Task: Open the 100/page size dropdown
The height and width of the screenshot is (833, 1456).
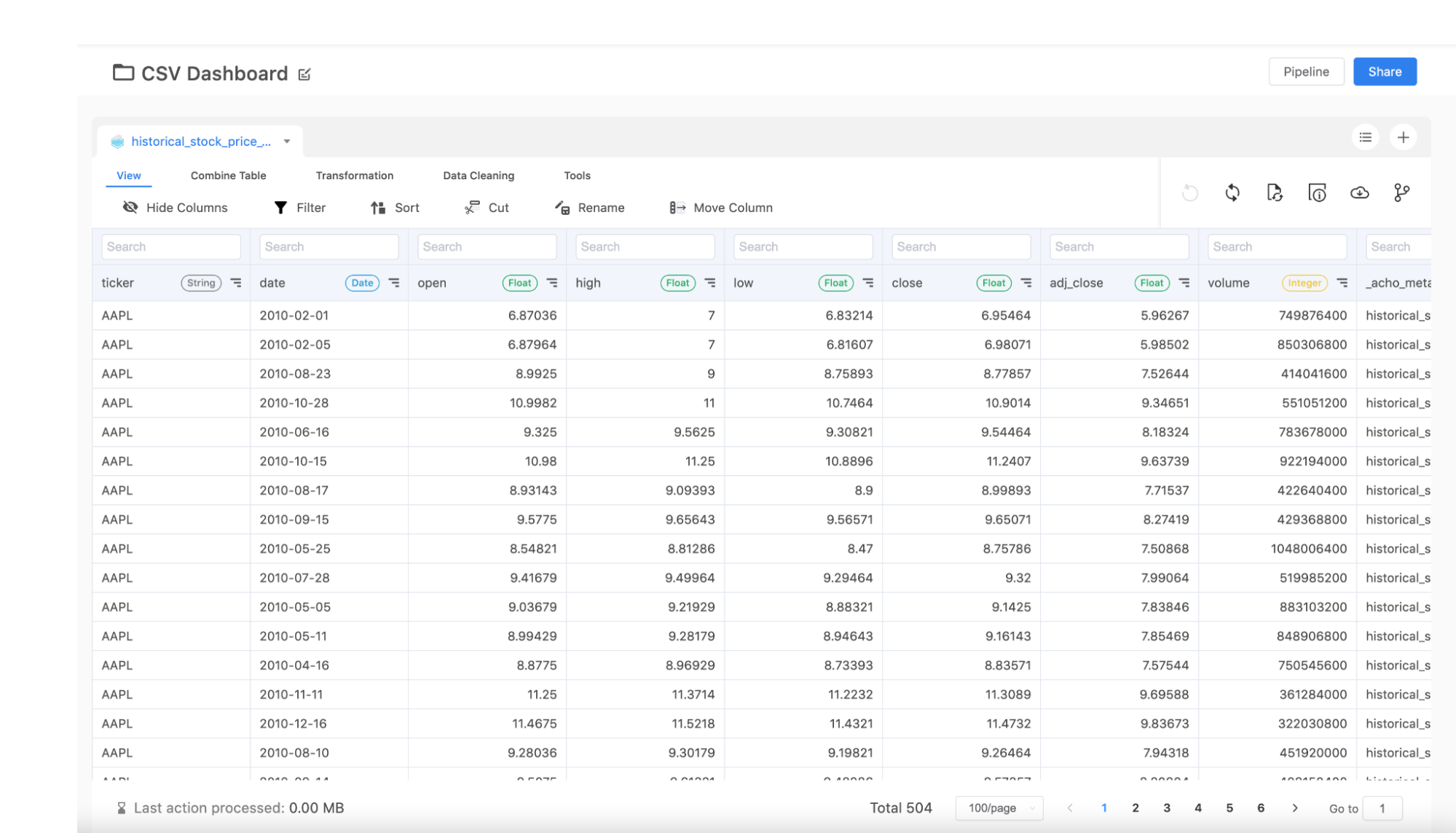Action: pyautogui.click(x=999, y=807)
